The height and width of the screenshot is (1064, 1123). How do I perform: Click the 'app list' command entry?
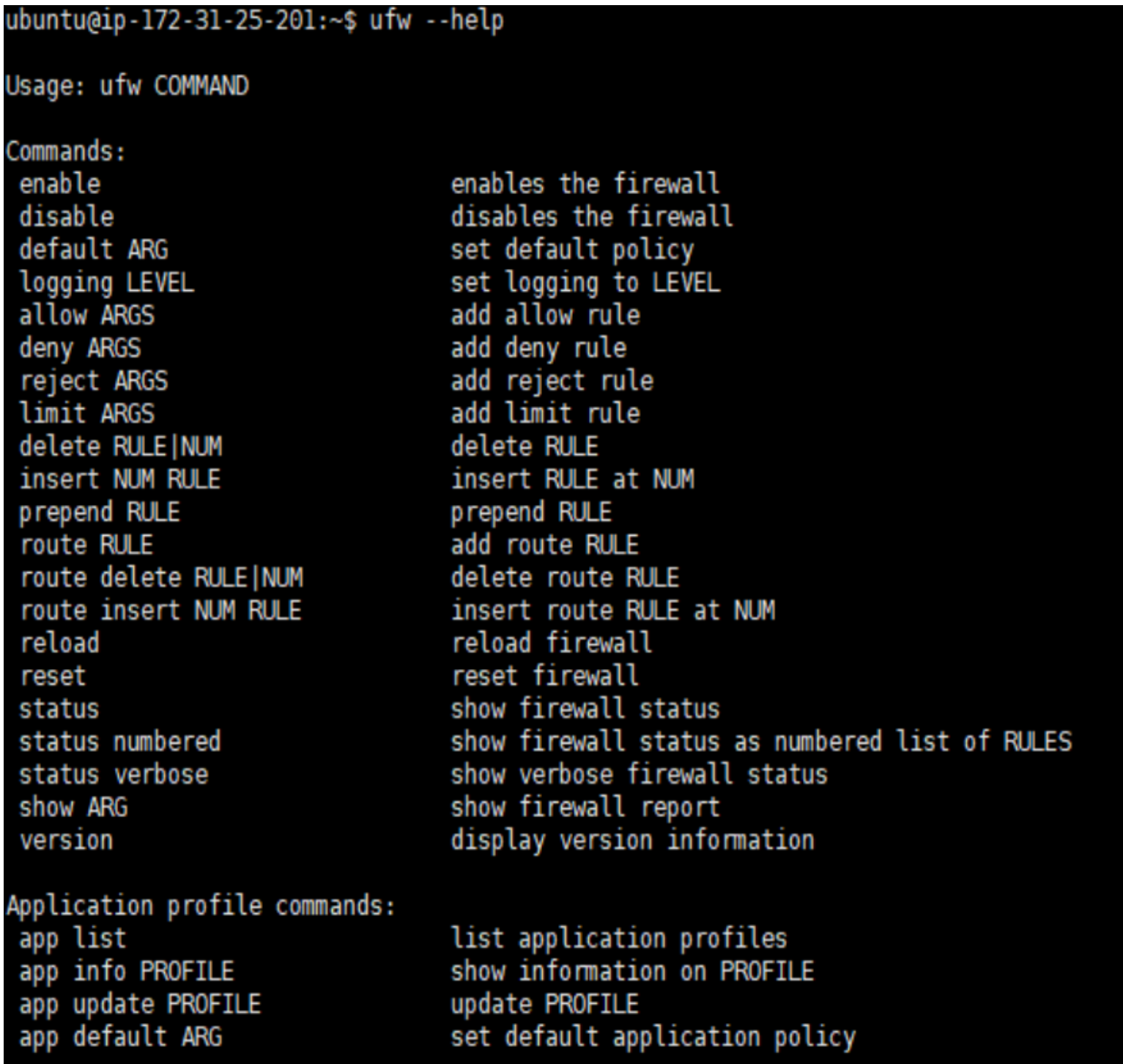[73, 939]
